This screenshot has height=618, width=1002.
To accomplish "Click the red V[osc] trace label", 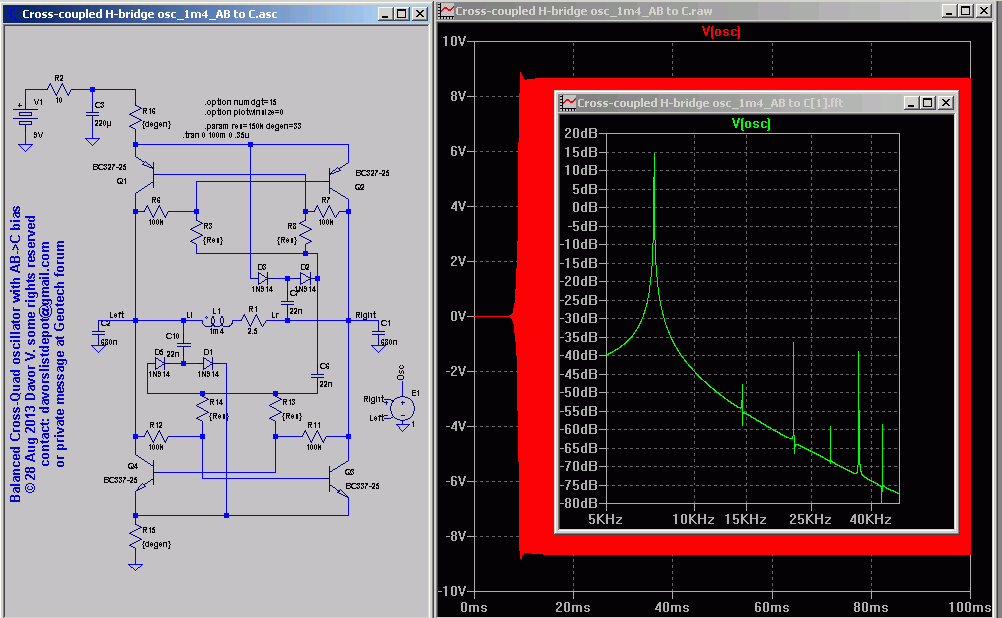I will point(721,32).
